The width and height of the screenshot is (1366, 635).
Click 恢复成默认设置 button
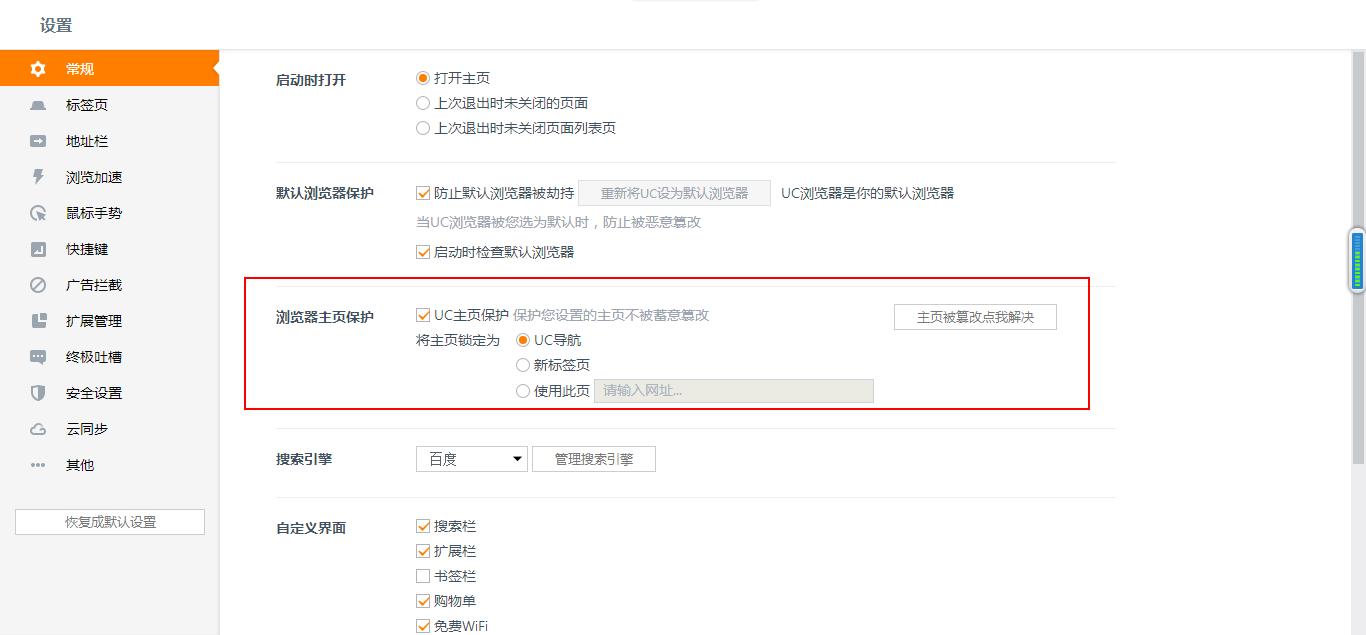110,522
